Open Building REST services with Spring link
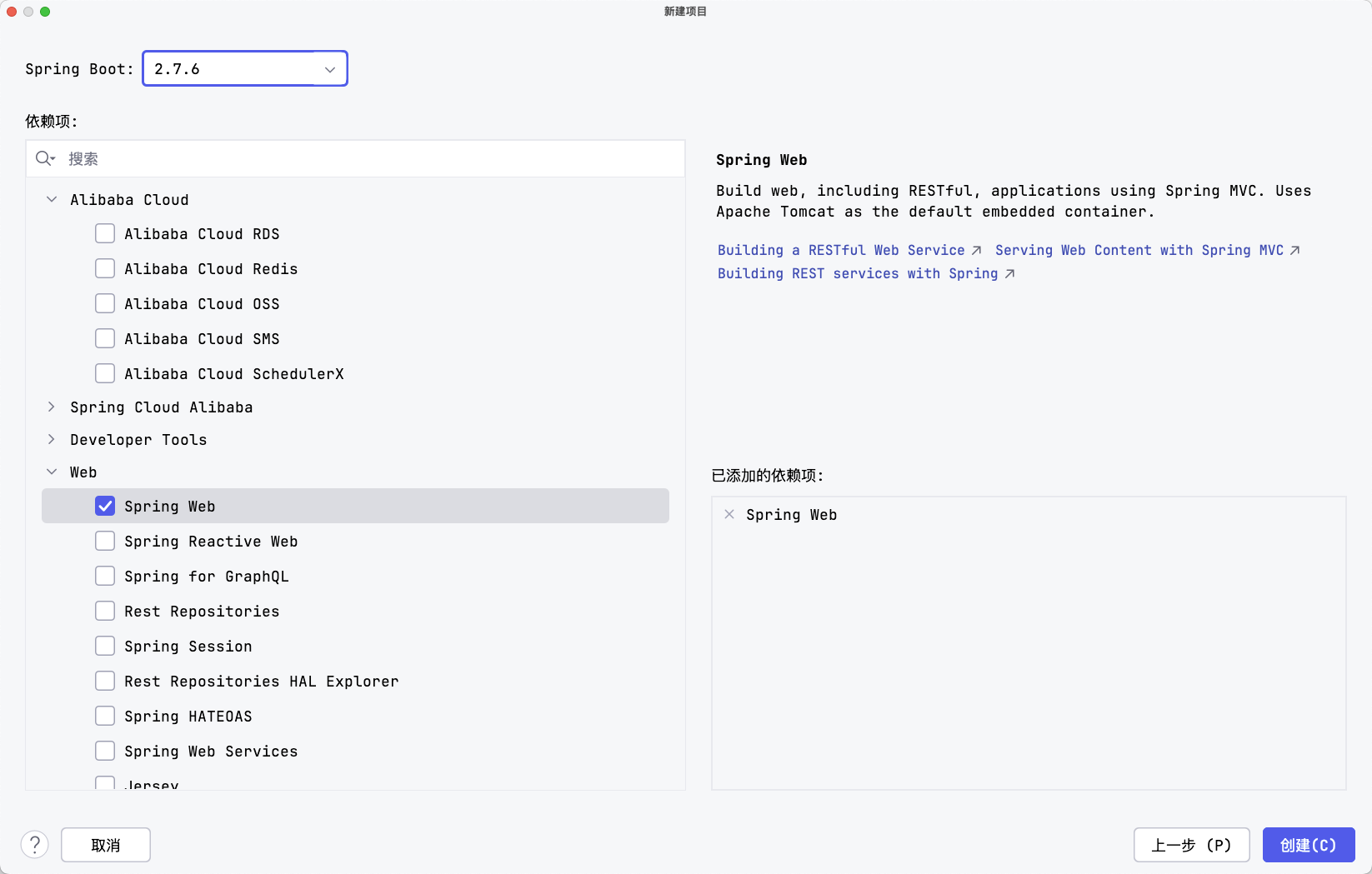 coord(866,273)
